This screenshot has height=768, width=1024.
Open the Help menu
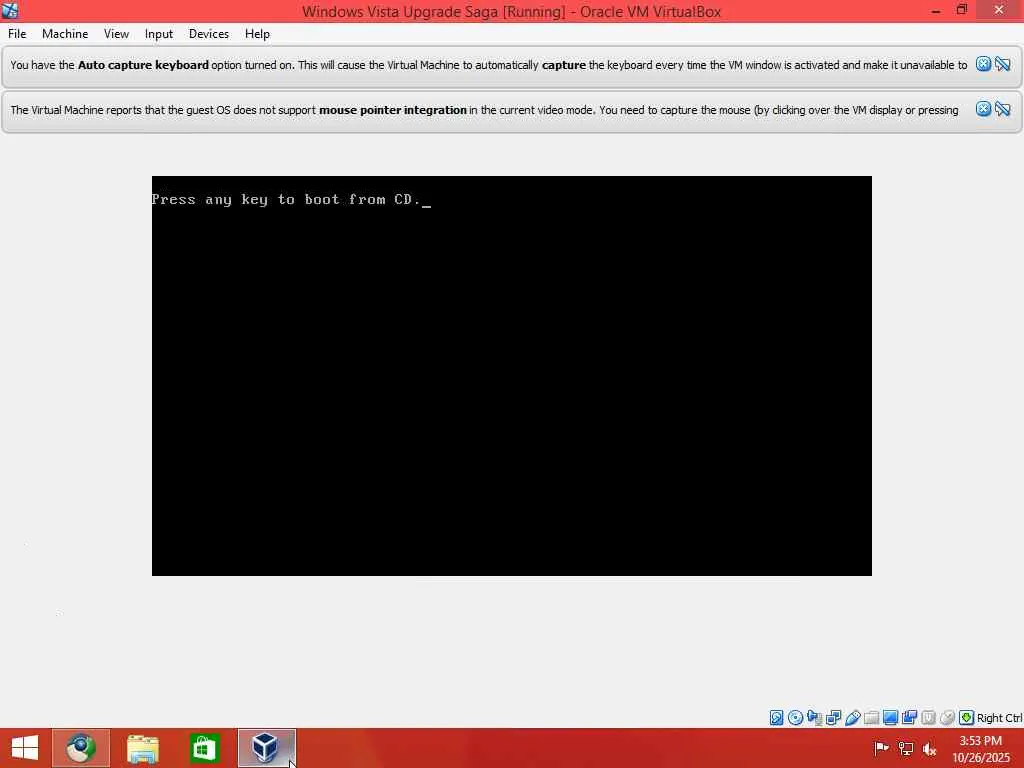coord(257,34)
